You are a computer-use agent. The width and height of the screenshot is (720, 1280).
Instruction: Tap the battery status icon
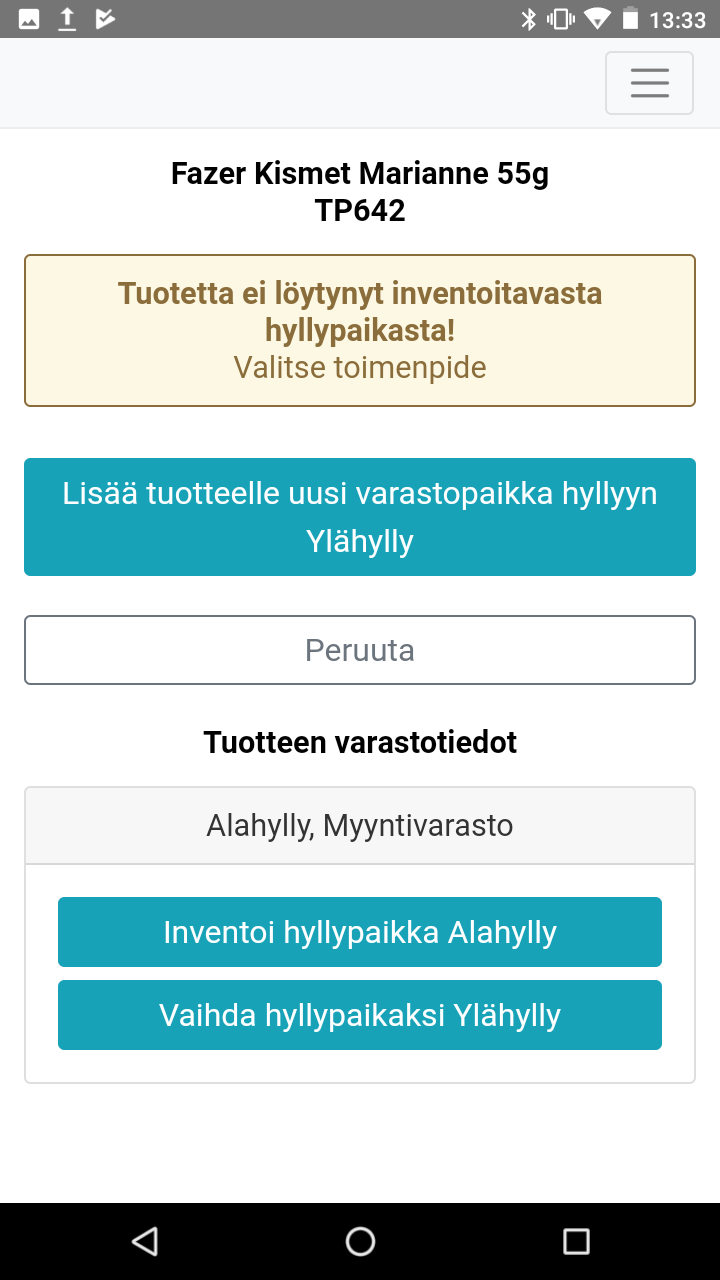tap(630, 19)
